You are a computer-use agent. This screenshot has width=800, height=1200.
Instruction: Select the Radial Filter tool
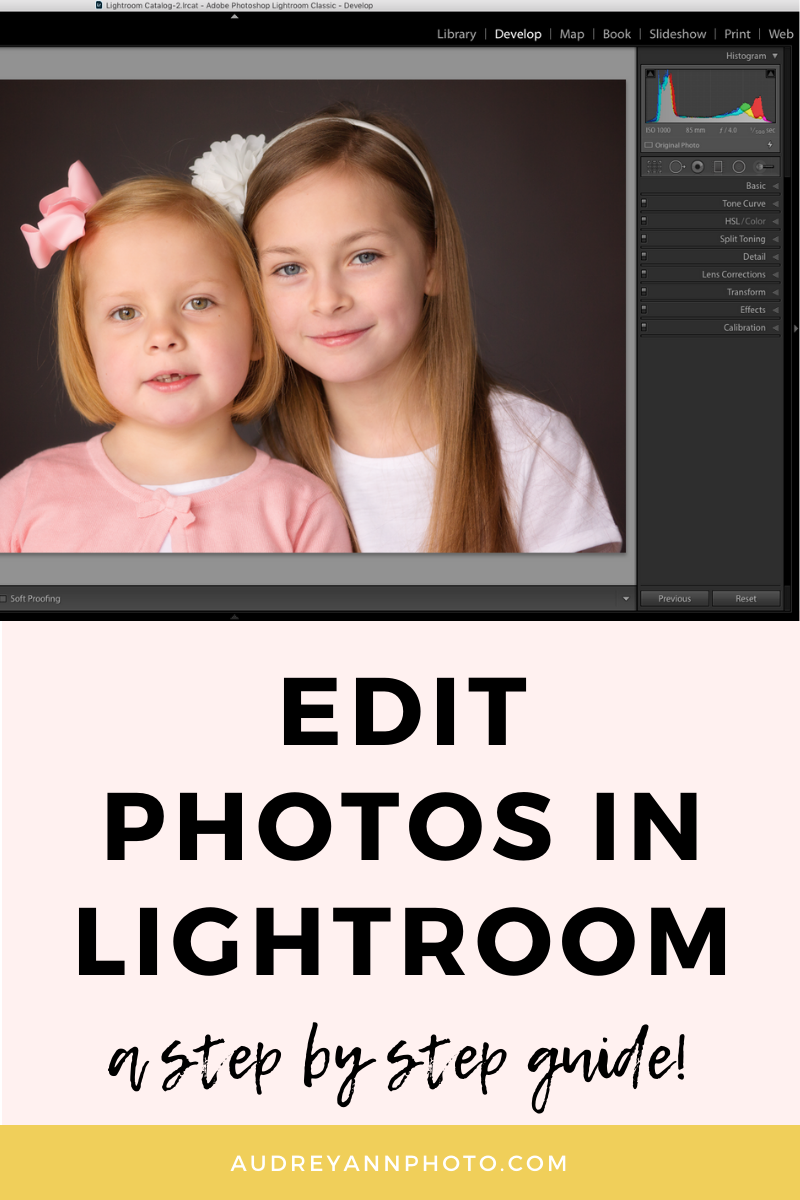[739, 167]
